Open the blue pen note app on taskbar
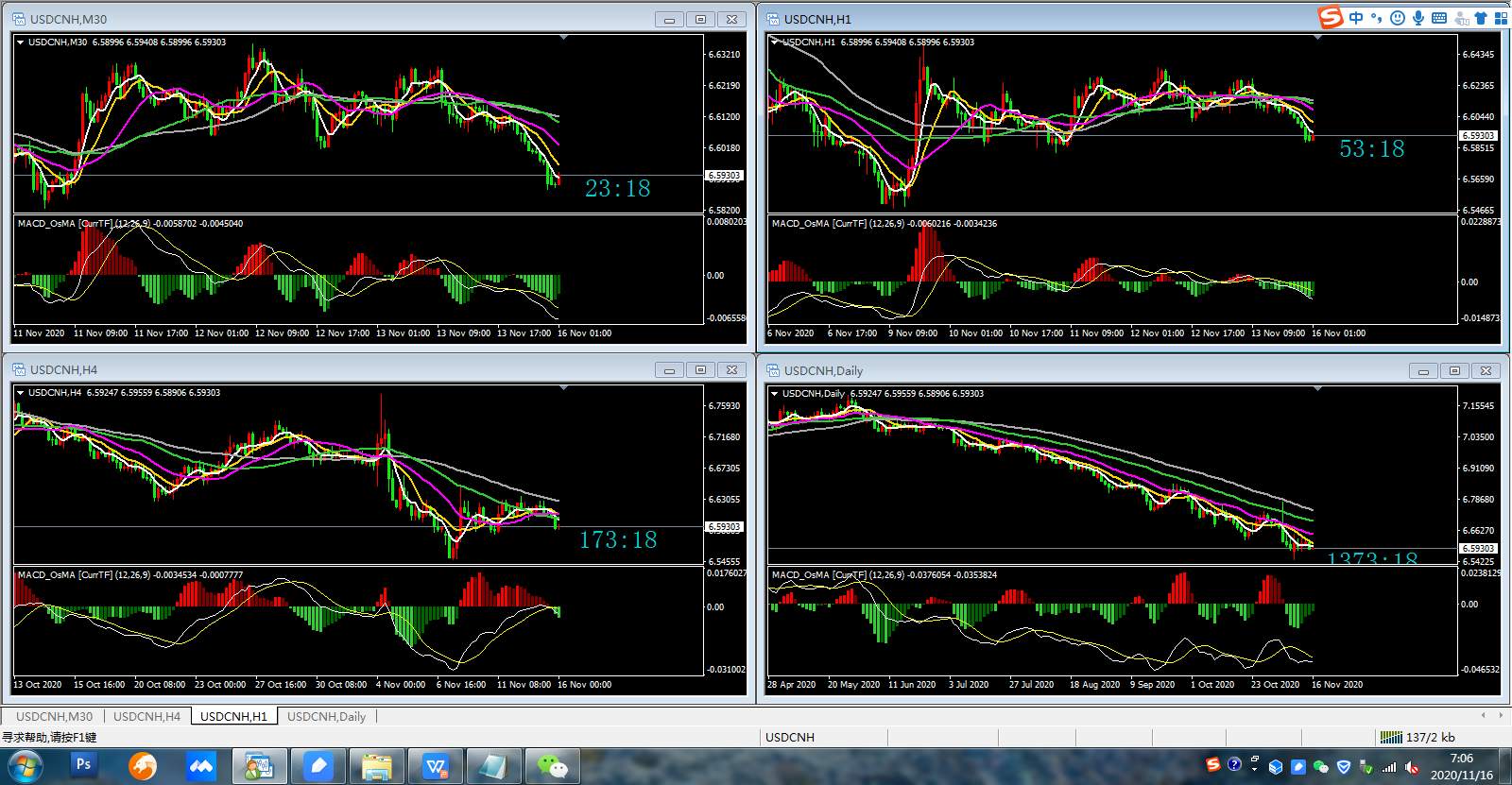 tap(318, 766)
